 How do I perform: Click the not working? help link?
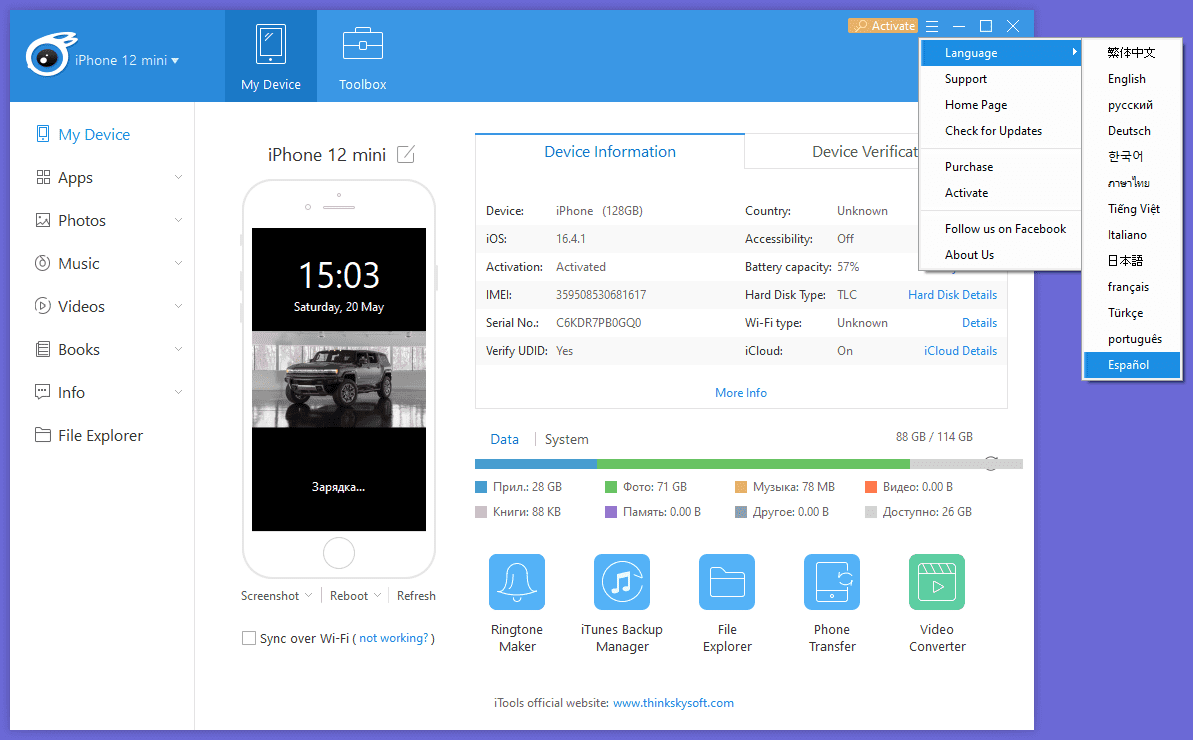(x=394, y=638)
